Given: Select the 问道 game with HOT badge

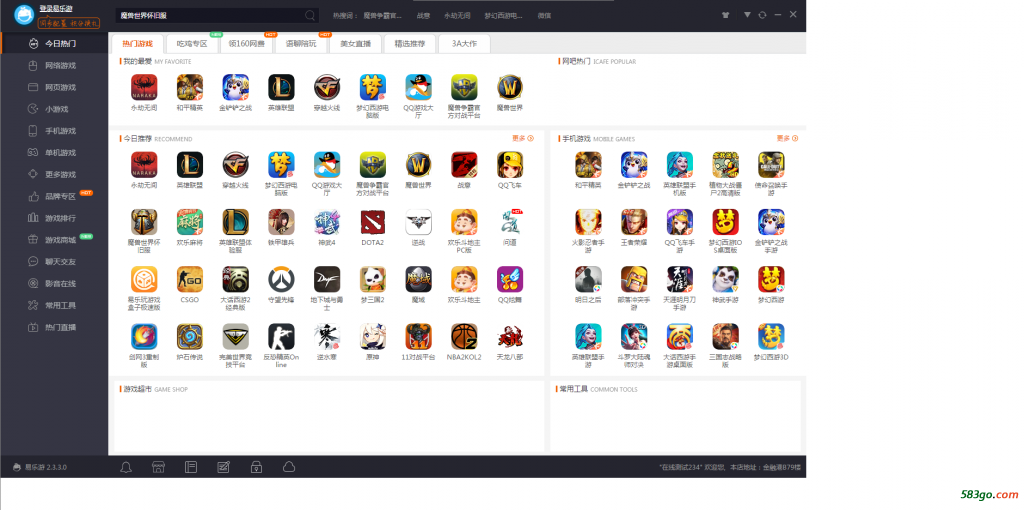Looking at the screenshot, I should pos(509,222).
